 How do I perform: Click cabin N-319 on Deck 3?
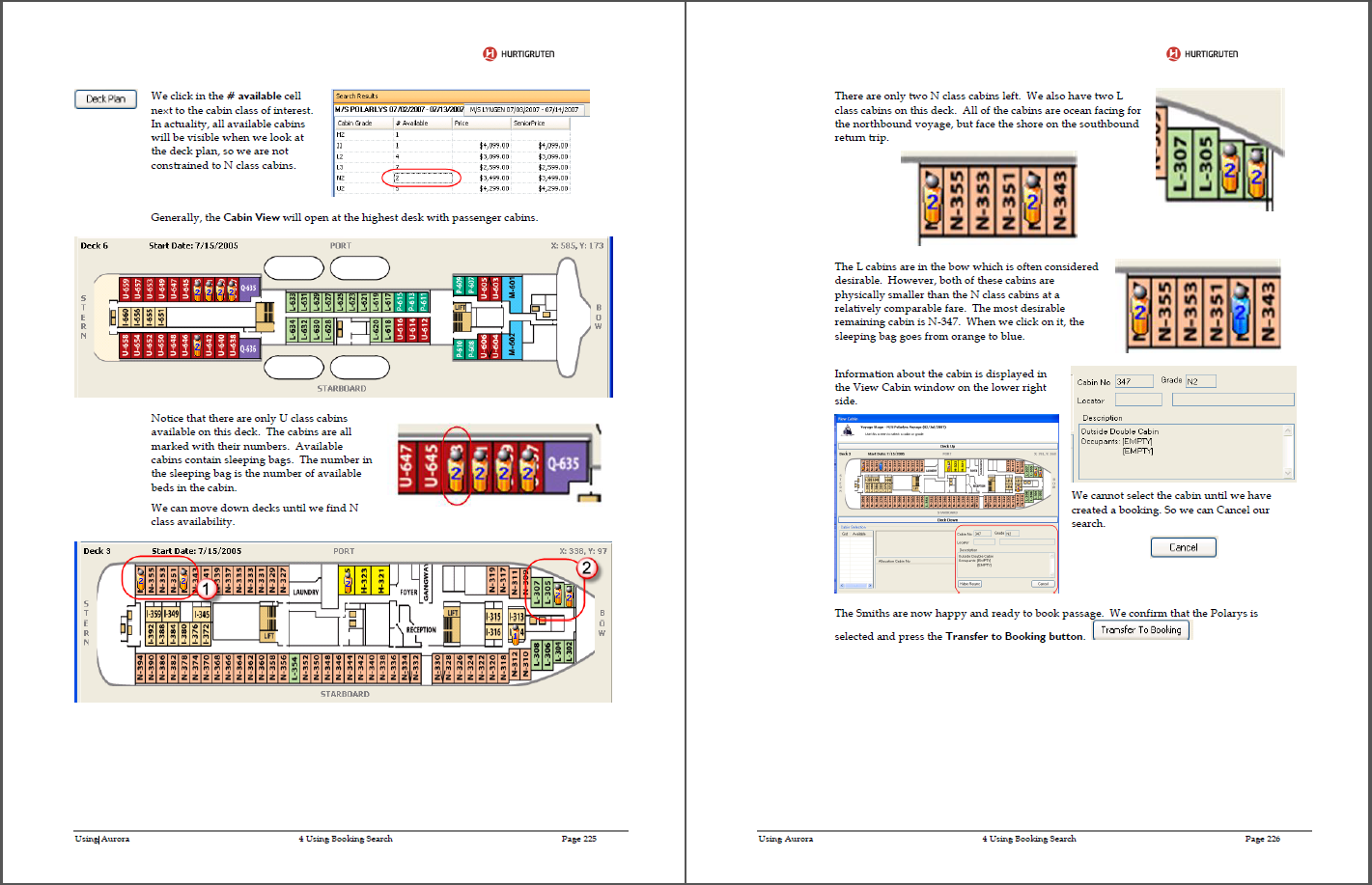coord(491,580)
